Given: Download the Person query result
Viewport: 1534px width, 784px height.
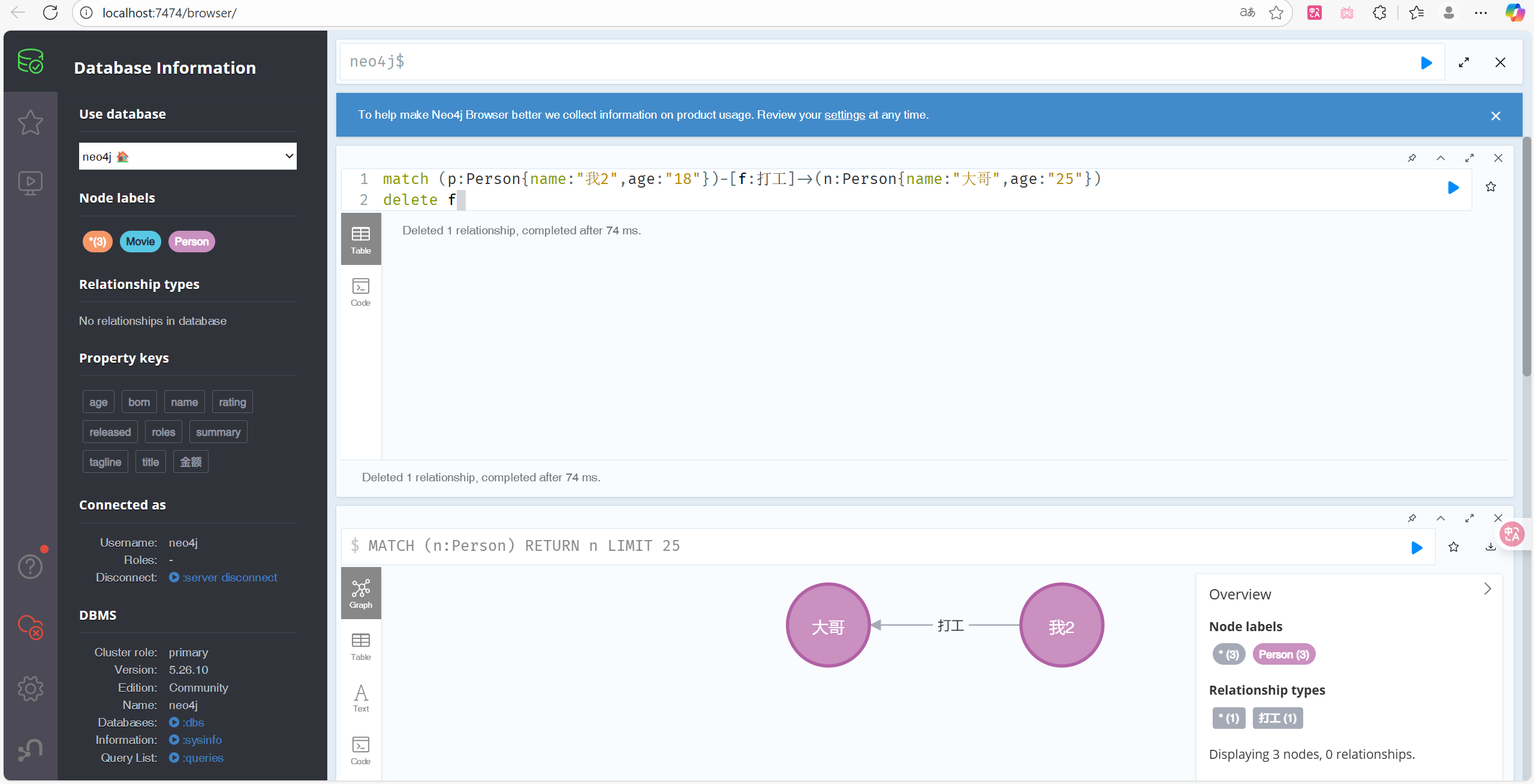Looking at the screenshot, I should click(1490, 547).
